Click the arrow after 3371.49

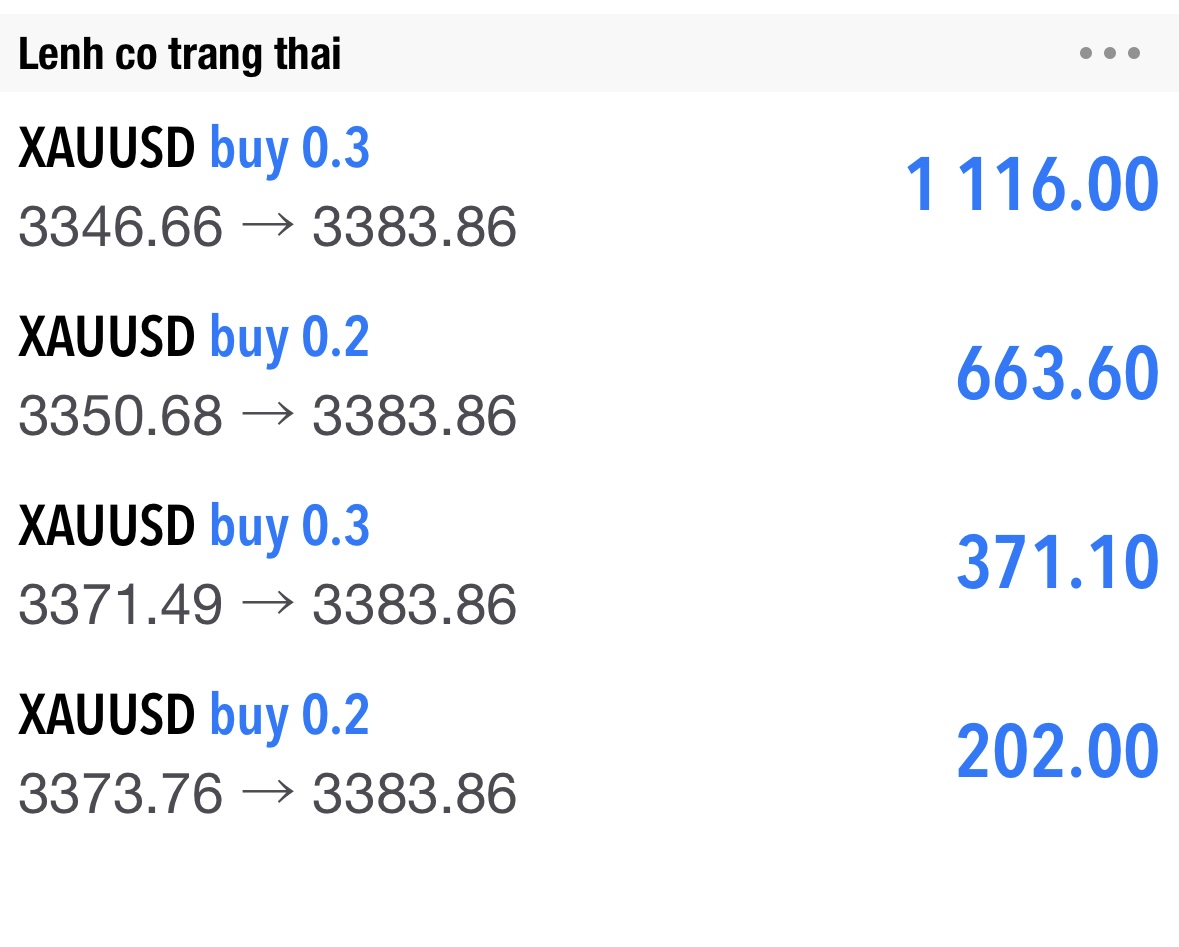(x=267, y=603)
